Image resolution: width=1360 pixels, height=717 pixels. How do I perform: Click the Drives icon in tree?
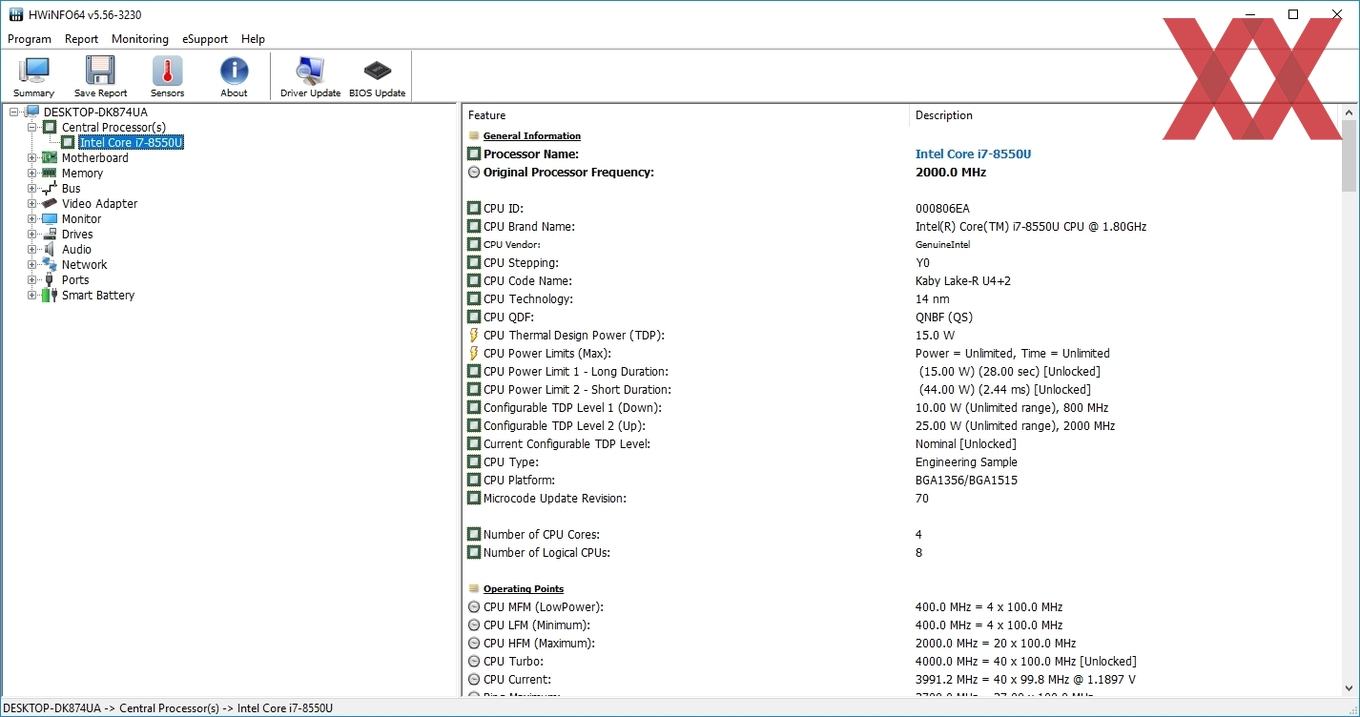(x=49, y=234)
